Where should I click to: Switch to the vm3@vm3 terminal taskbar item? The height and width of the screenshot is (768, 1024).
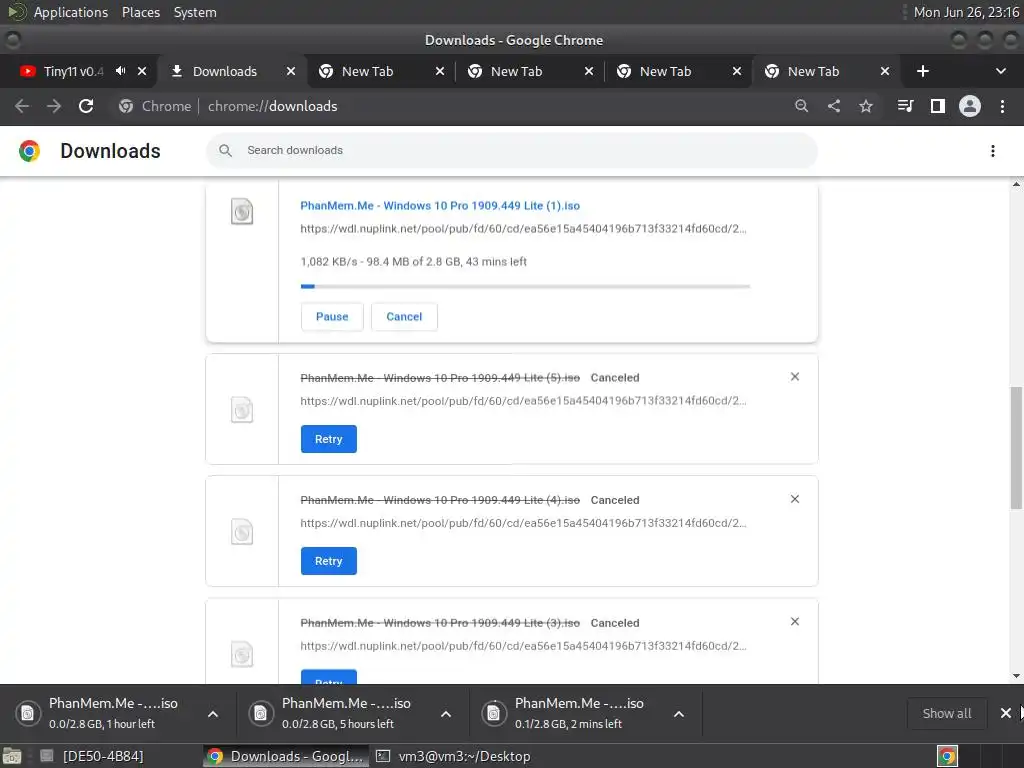pos(454,756)
